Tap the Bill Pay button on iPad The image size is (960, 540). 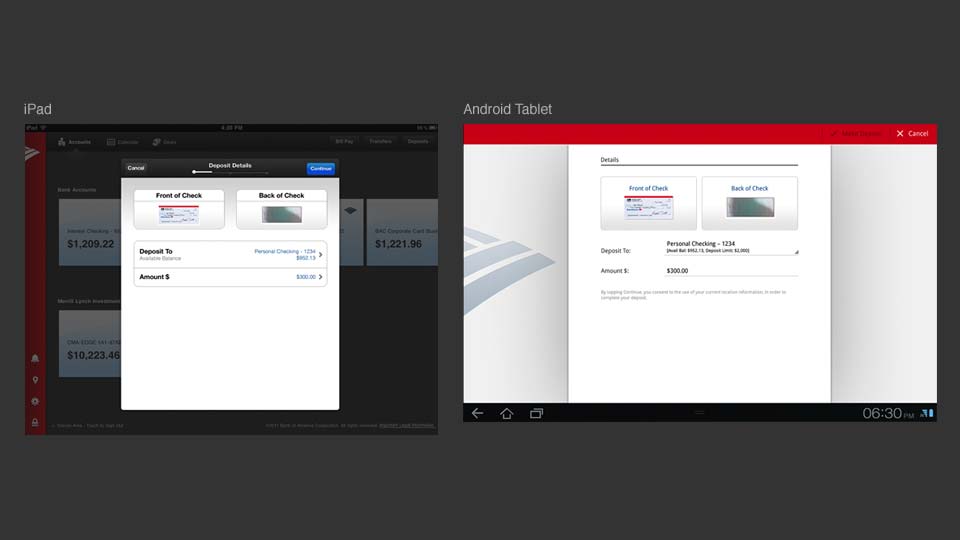(344, 141)
